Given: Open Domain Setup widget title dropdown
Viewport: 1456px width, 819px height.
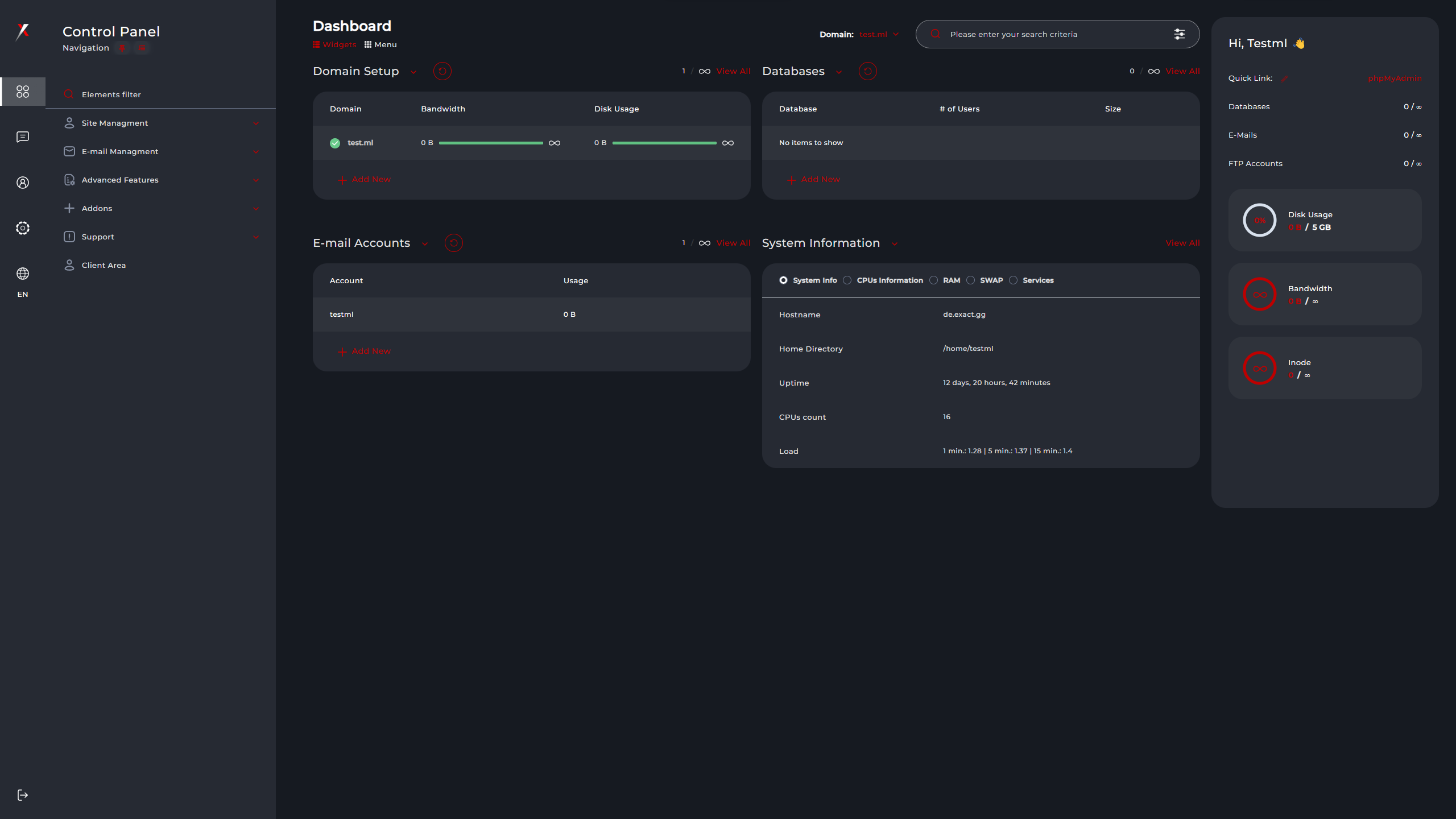Looking at the screenshot, I should pos(413,72).
